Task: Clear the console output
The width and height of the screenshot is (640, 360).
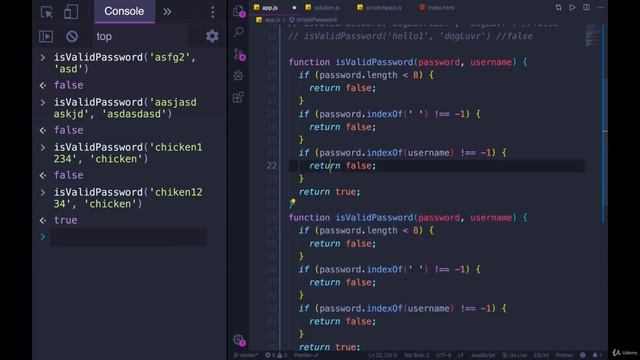Action: 72,36
